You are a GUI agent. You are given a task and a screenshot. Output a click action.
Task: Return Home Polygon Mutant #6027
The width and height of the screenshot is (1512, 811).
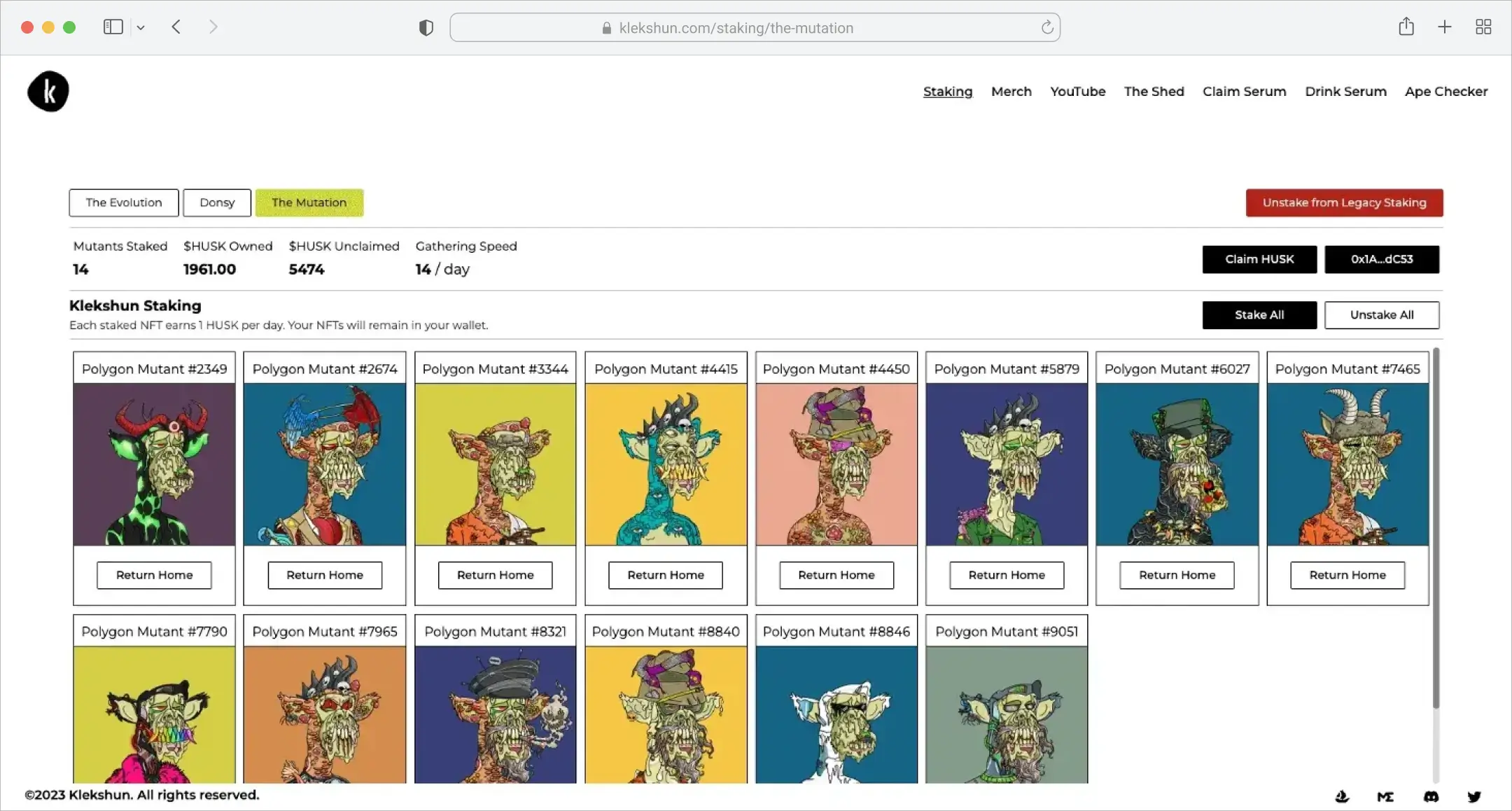point(1177,575)
